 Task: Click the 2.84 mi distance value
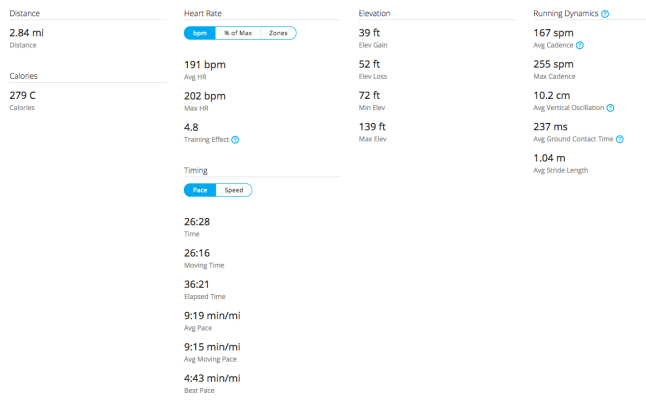click(26, 33)
